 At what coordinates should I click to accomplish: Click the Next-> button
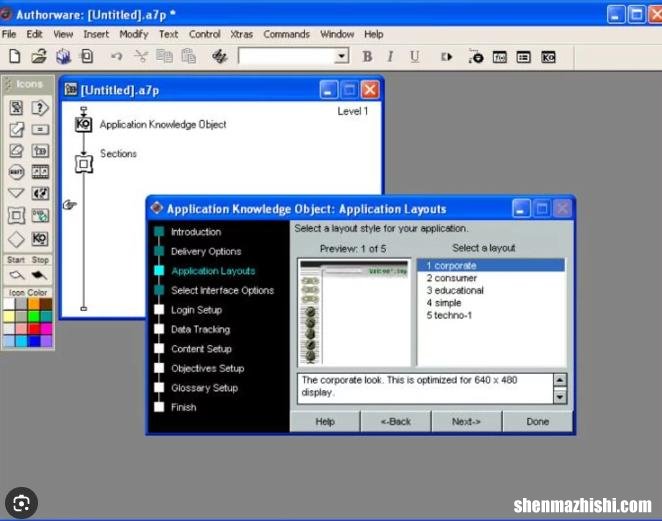click(467, 421)
